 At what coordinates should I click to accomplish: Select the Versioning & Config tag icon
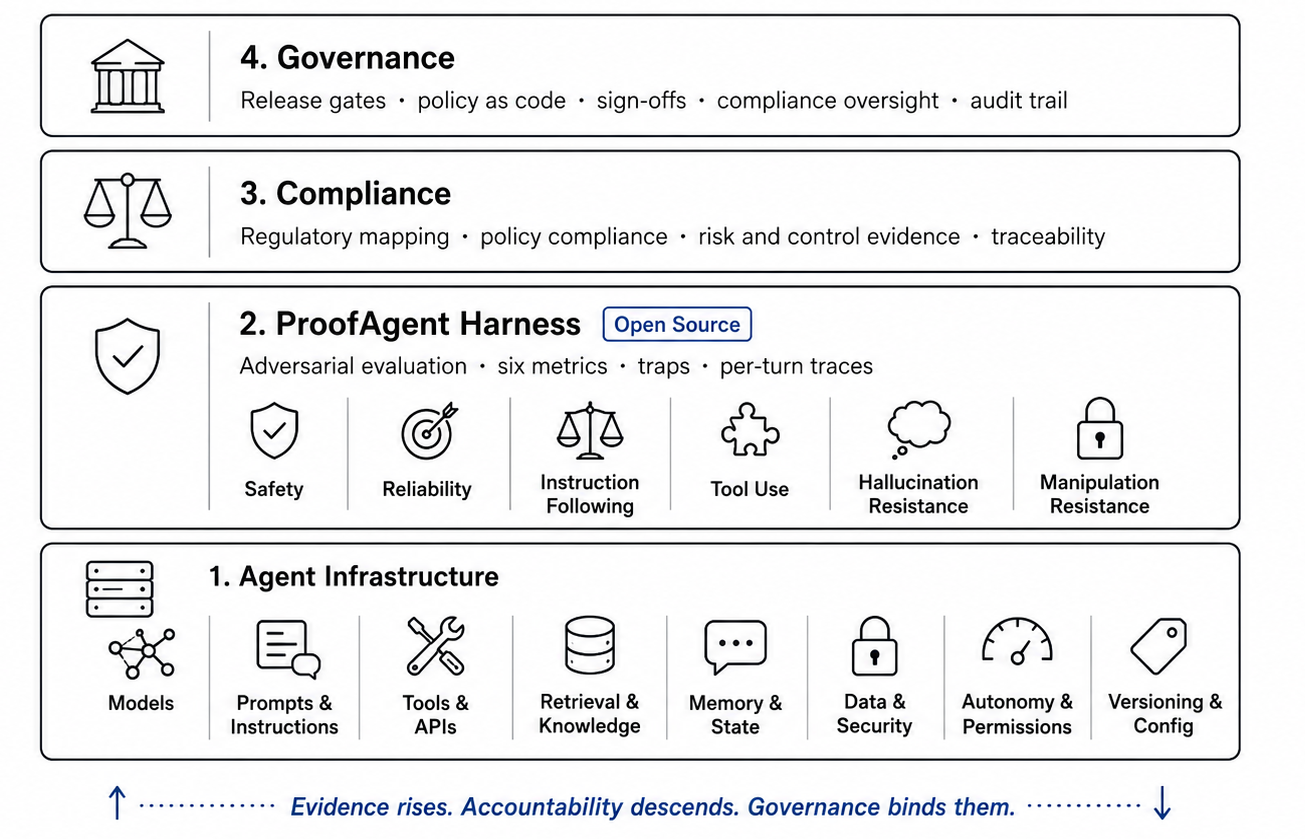(1159, 646)
